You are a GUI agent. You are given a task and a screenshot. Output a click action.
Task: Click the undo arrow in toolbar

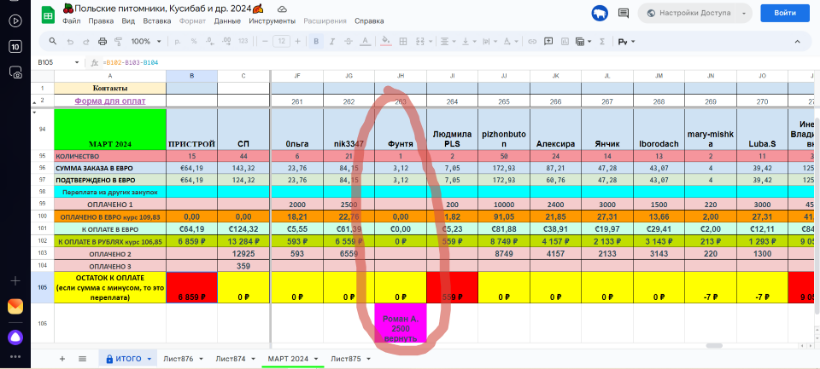[70, 41]
